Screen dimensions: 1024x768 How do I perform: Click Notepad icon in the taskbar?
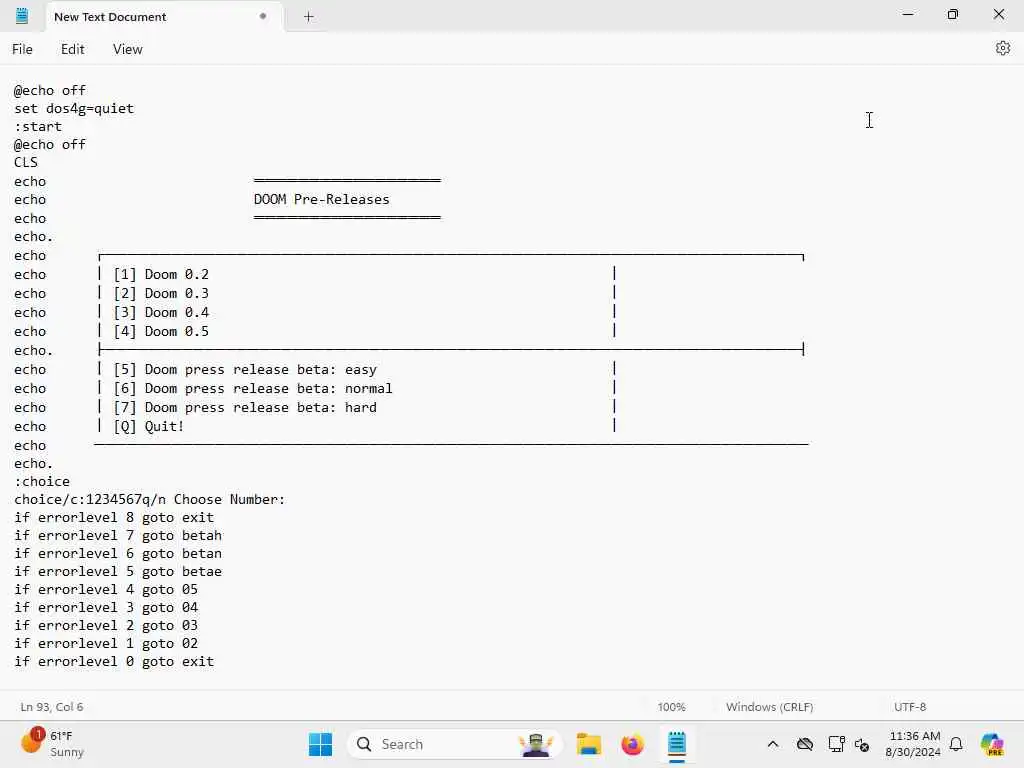pyautogui.click(x=677, y=744)
